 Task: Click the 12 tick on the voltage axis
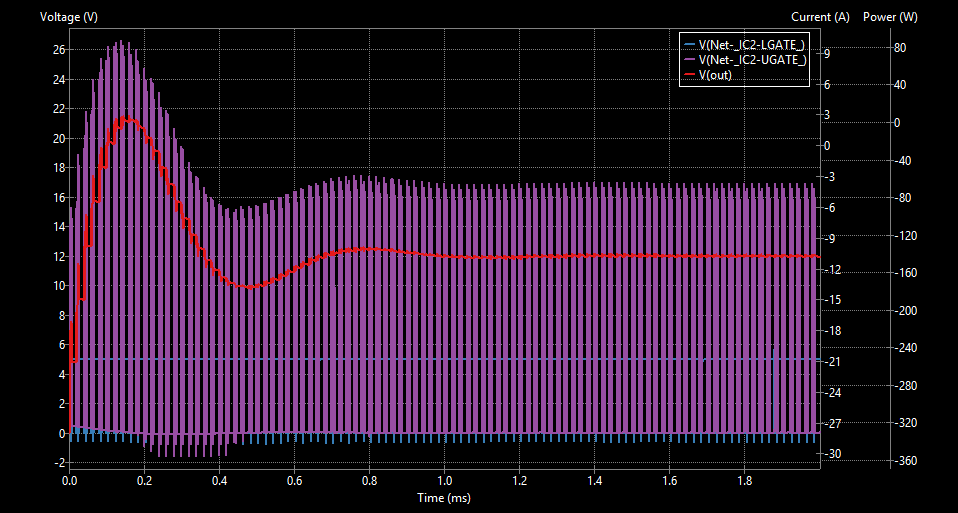click(59, 256)
